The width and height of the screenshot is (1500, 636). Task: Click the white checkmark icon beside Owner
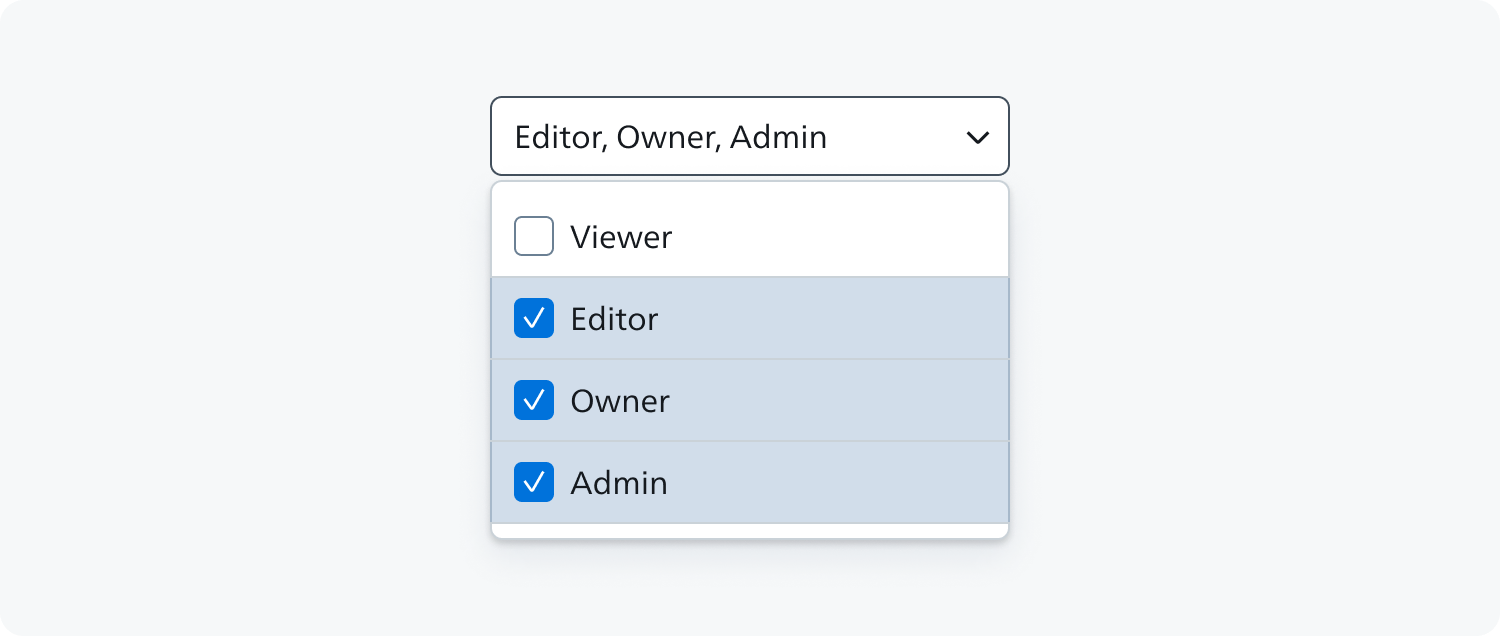[534, 400]
